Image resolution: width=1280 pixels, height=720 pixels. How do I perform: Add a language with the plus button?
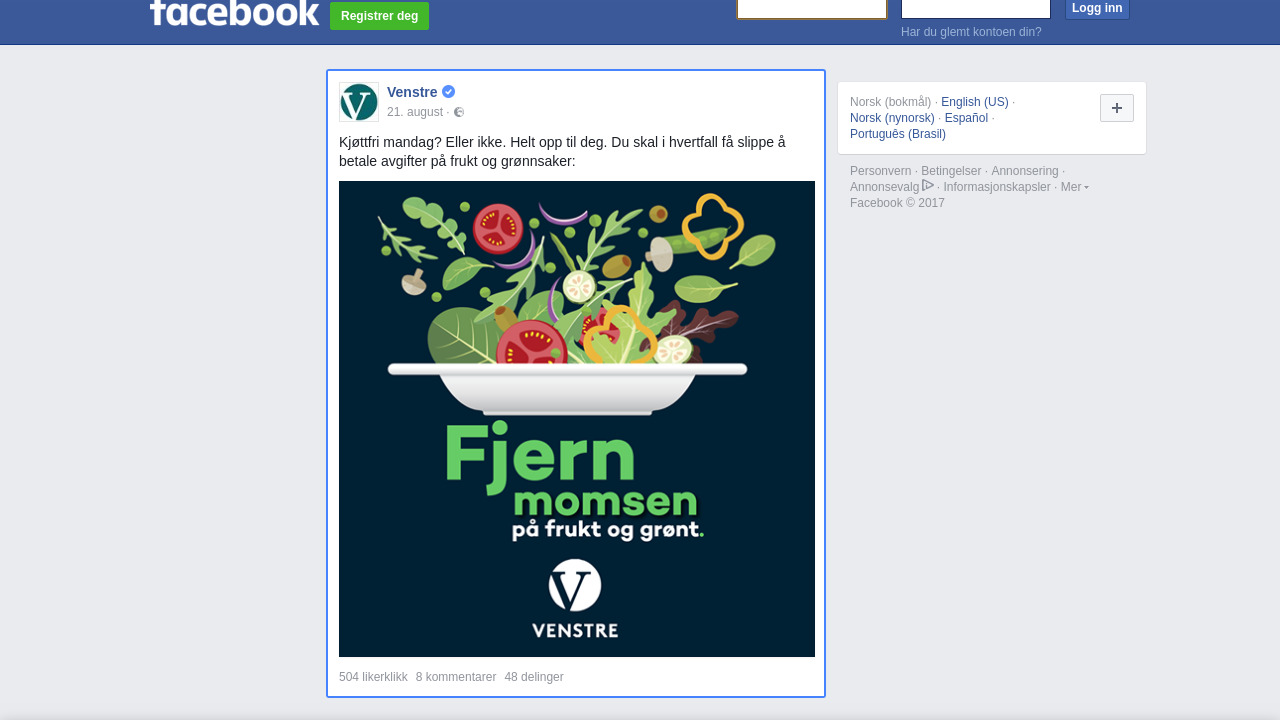1117,108
